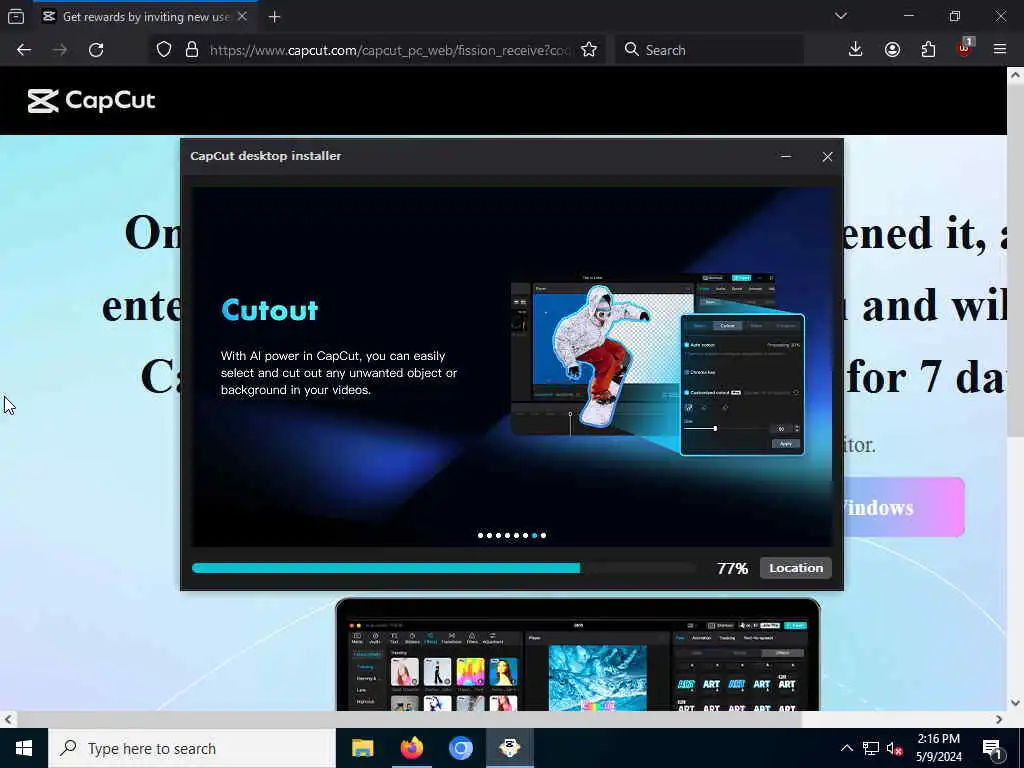Open the Firefox account icon
This screenshot has height=768, width=1024.
tap(892, 50)
